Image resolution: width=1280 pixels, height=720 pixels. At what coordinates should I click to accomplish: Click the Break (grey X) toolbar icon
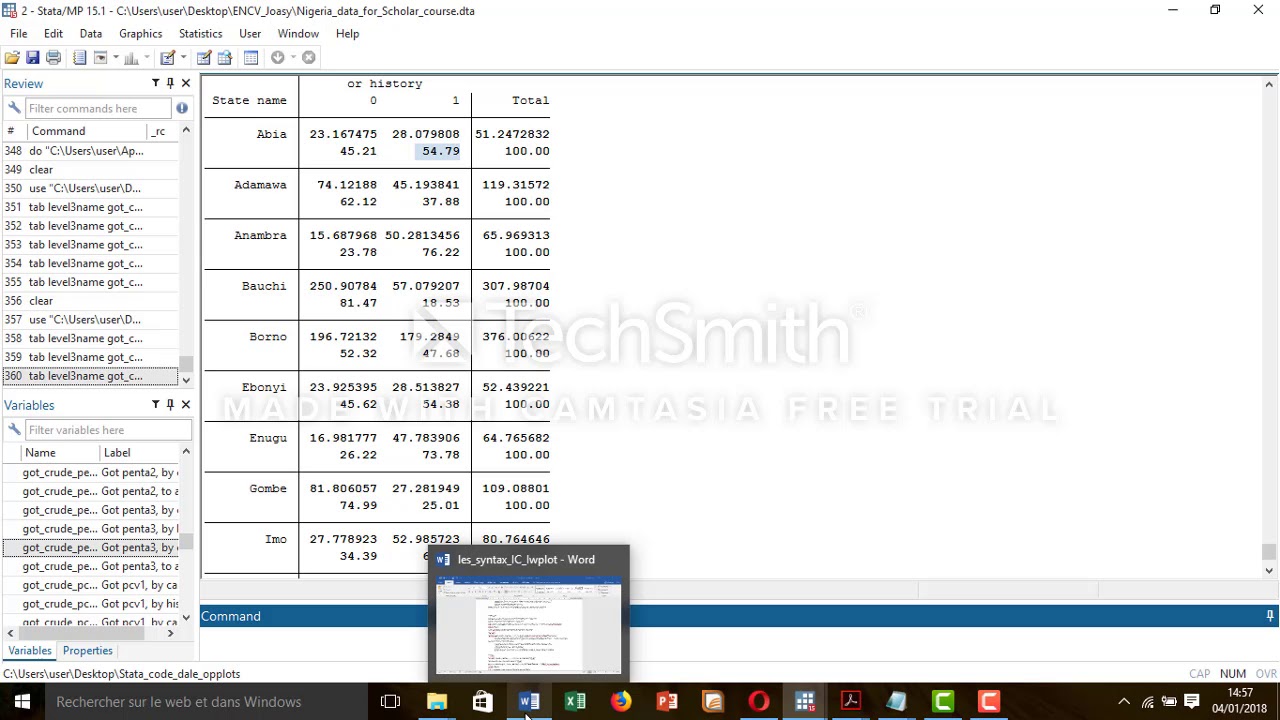[x=309, y=57]
